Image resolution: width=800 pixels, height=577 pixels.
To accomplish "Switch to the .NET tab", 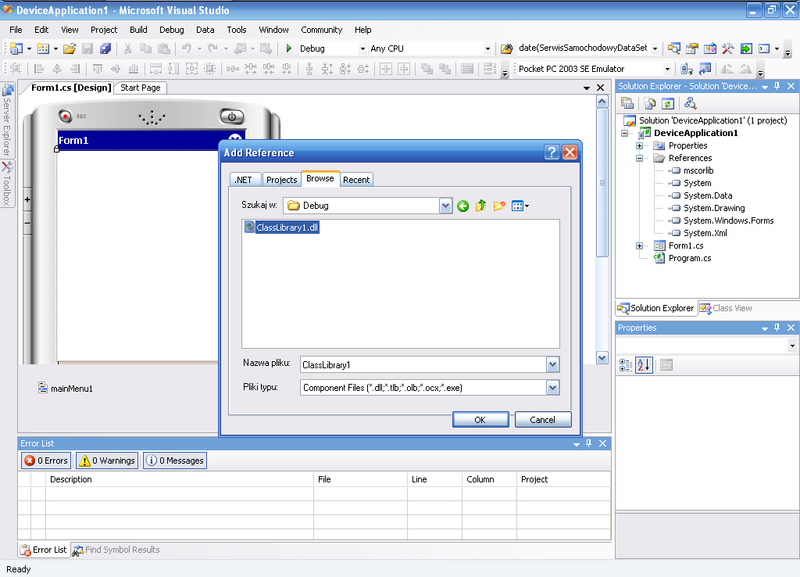I will [x=243, y=180].
